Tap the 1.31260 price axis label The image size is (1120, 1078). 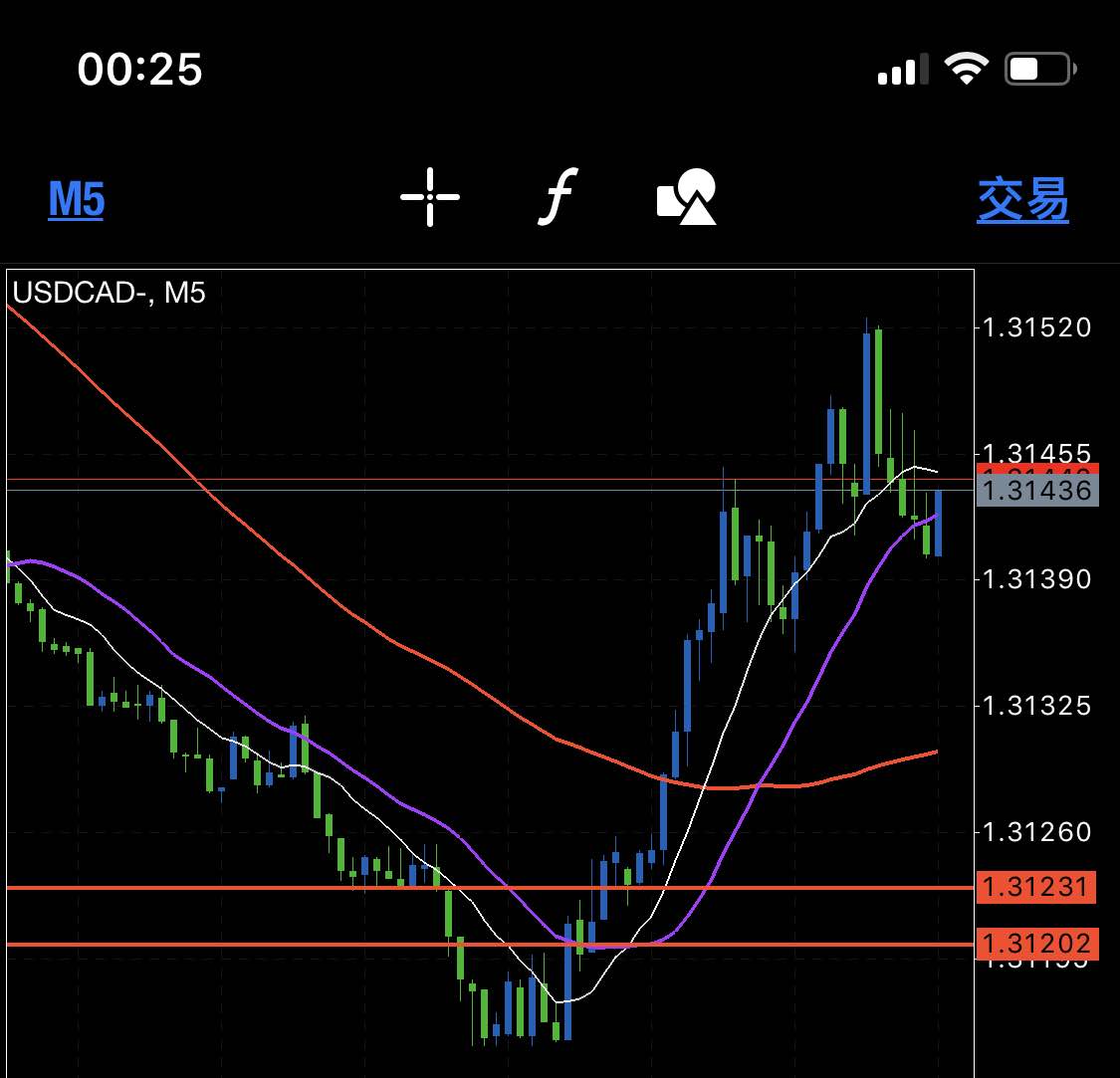[x=1037, y=832]
